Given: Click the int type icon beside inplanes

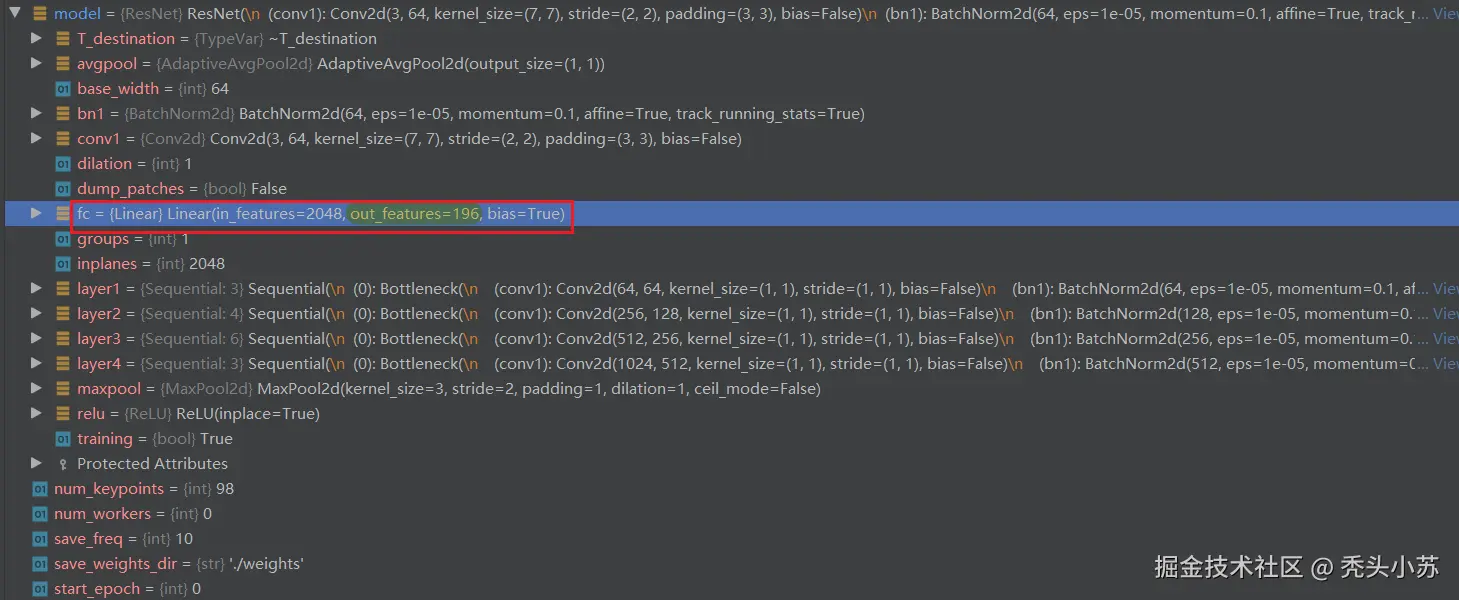Looking at the screenshot, I should (63, 264).
